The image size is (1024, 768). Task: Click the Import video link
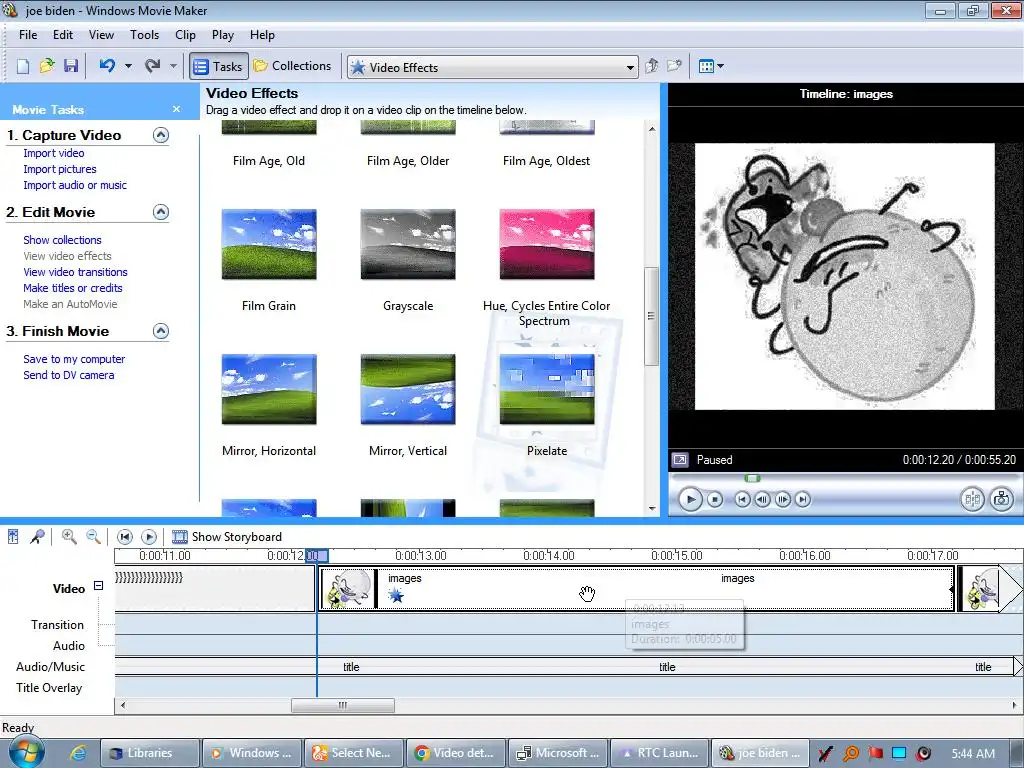point(54,153)
